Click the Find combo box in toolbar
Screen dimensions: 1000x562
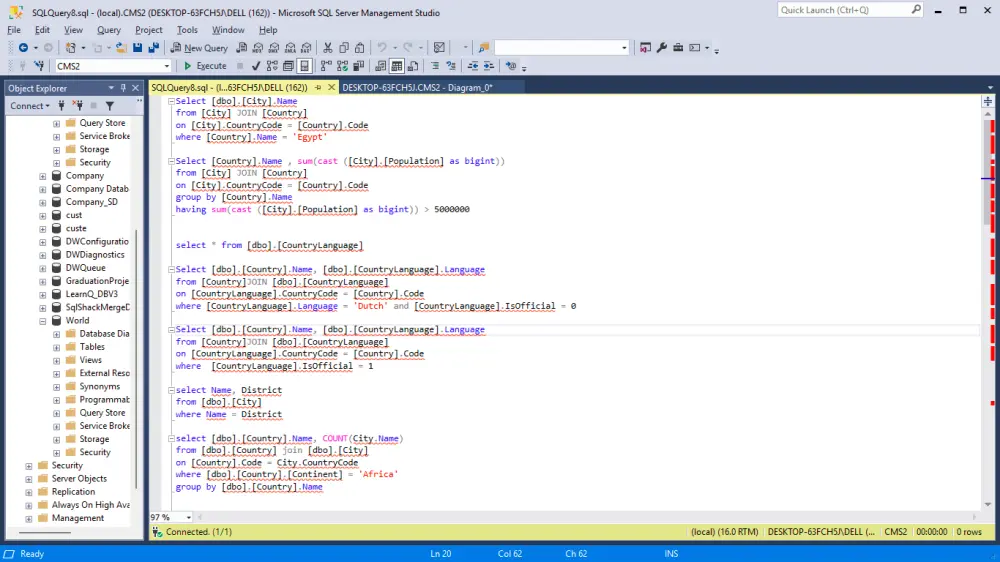pos(562,48)
